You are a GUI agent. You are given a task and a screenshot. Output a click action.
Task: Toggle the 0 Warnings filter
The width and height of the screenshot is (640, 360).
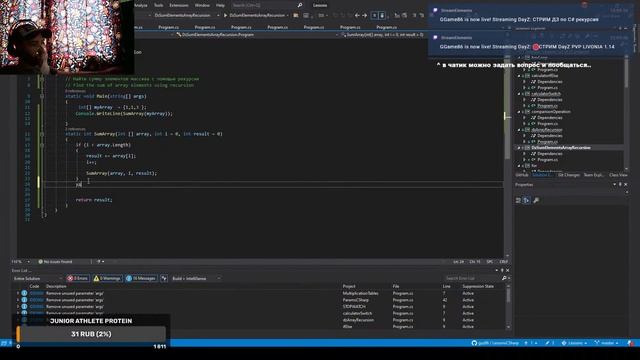(107, 278)
